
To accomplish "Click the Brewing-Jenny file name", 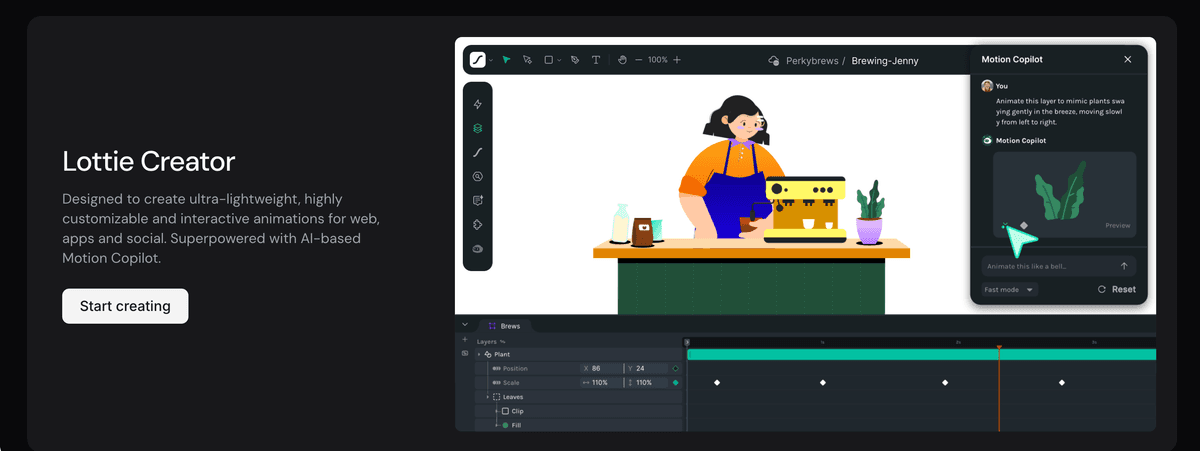I will pos(884,61).
